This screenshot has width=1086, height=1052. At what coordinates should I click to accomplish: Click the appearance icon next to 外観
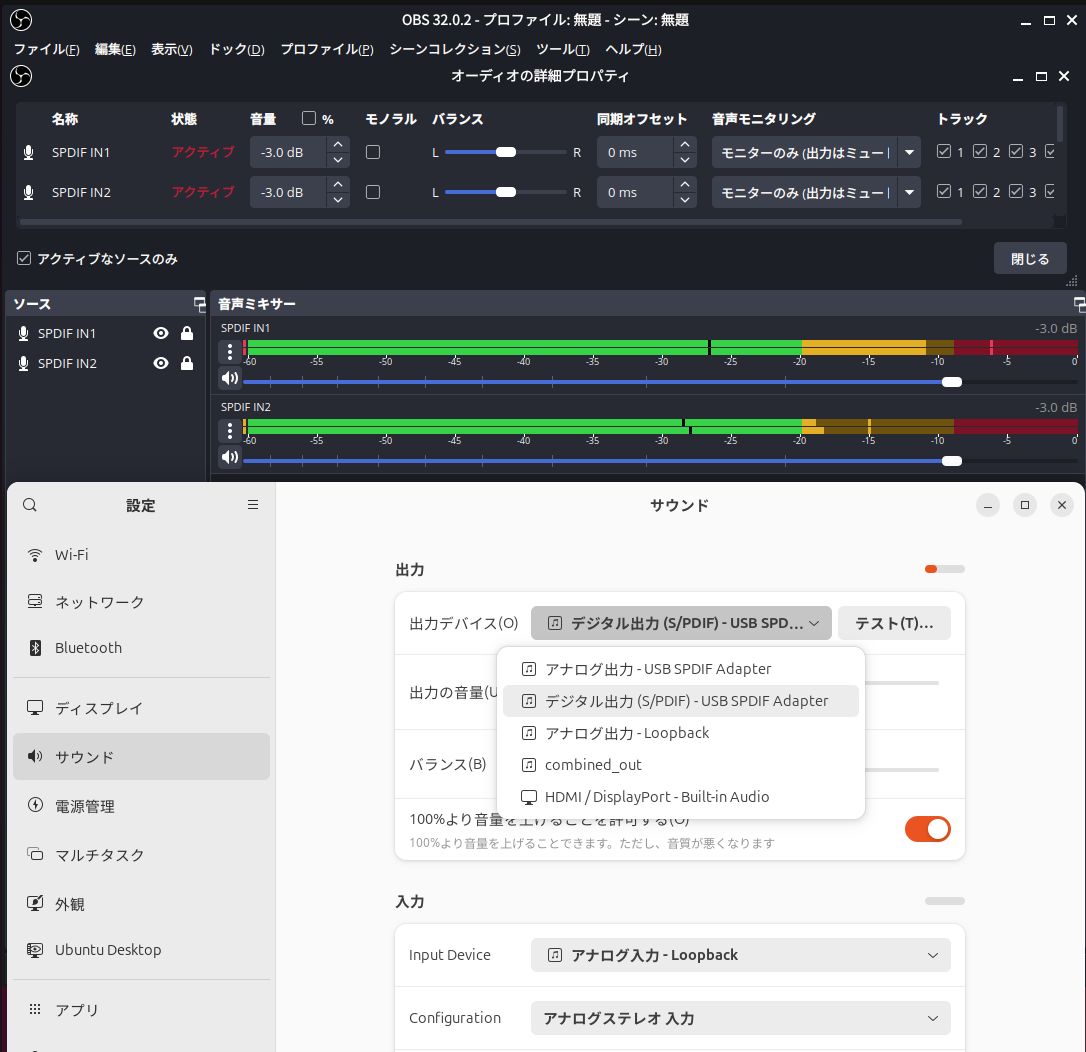[35, 903]
